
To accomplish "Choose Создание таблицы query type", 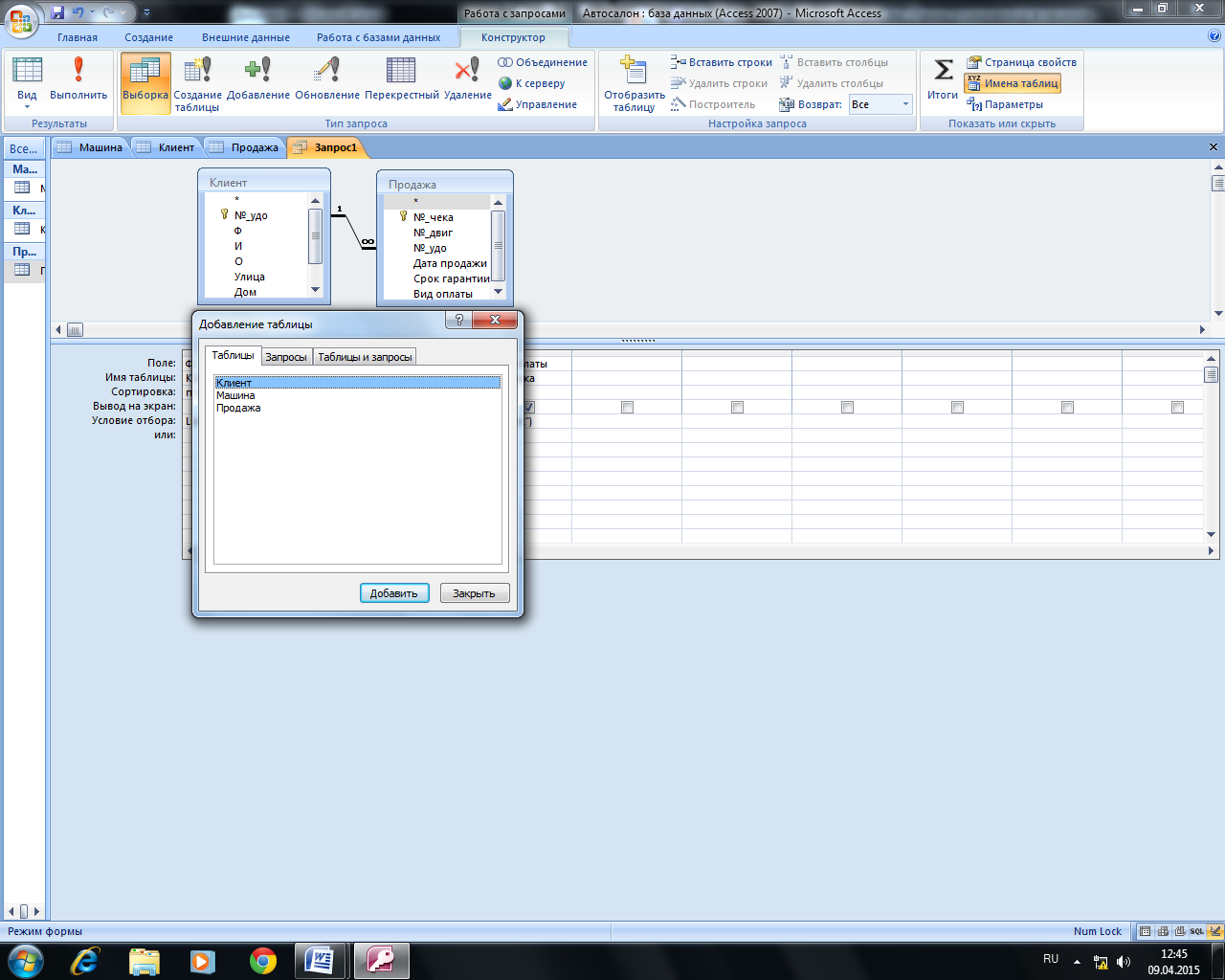I will [x=197, y=83].
